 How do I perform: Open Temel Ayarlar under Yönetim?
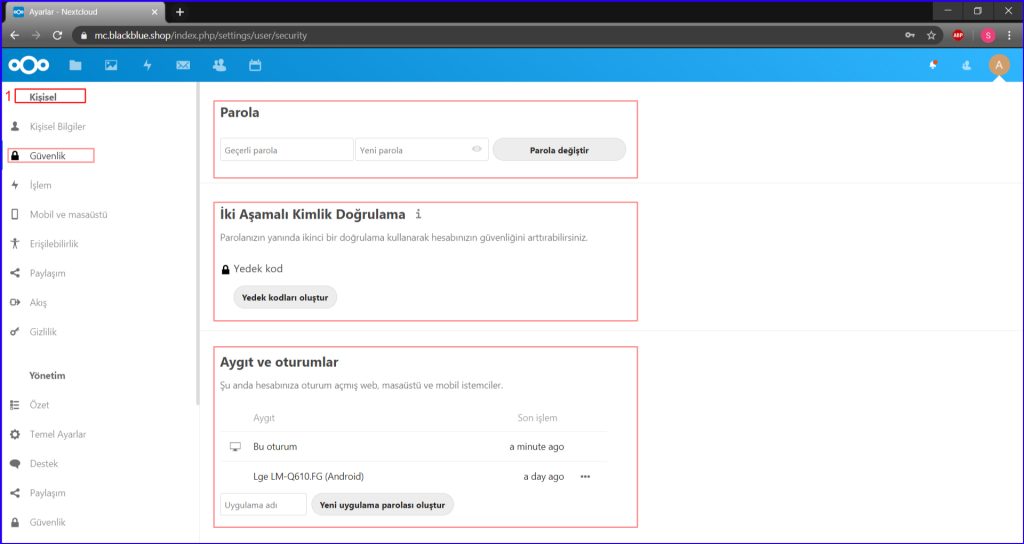pos(58,434)
